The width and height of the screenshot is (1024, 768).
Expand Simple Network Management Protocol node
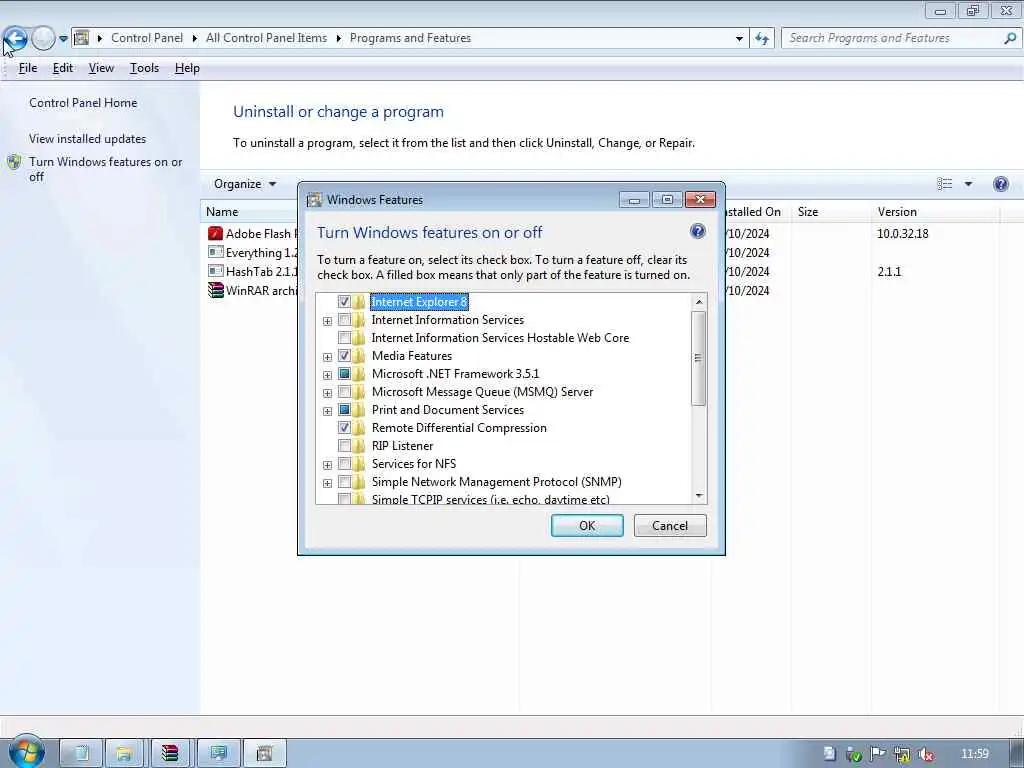tap(327, 483)
